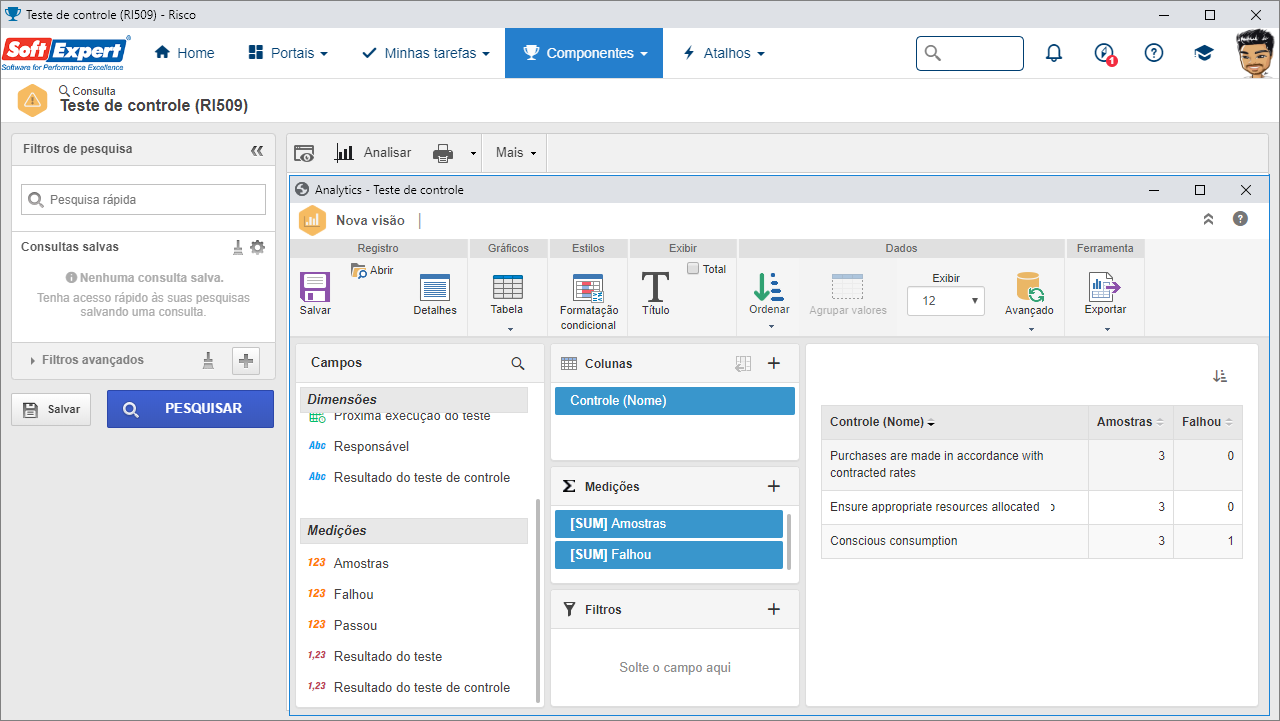Select the Tabela chart type icon
Viewport: 1280px width, 721px height.
coord(508,287)
